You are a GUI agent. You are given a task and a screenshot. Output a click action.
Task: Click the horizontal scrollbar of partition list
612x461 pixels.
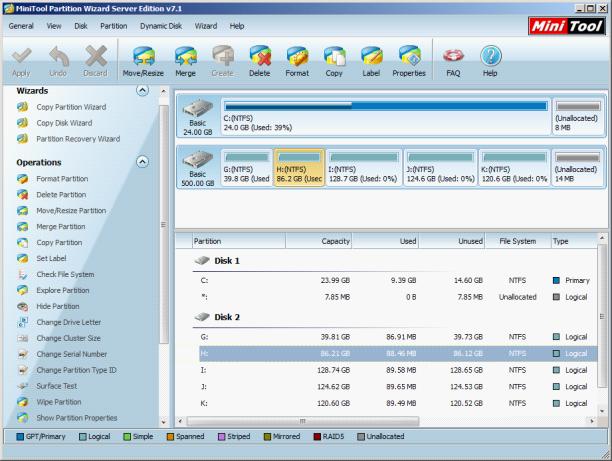(303, 421)
